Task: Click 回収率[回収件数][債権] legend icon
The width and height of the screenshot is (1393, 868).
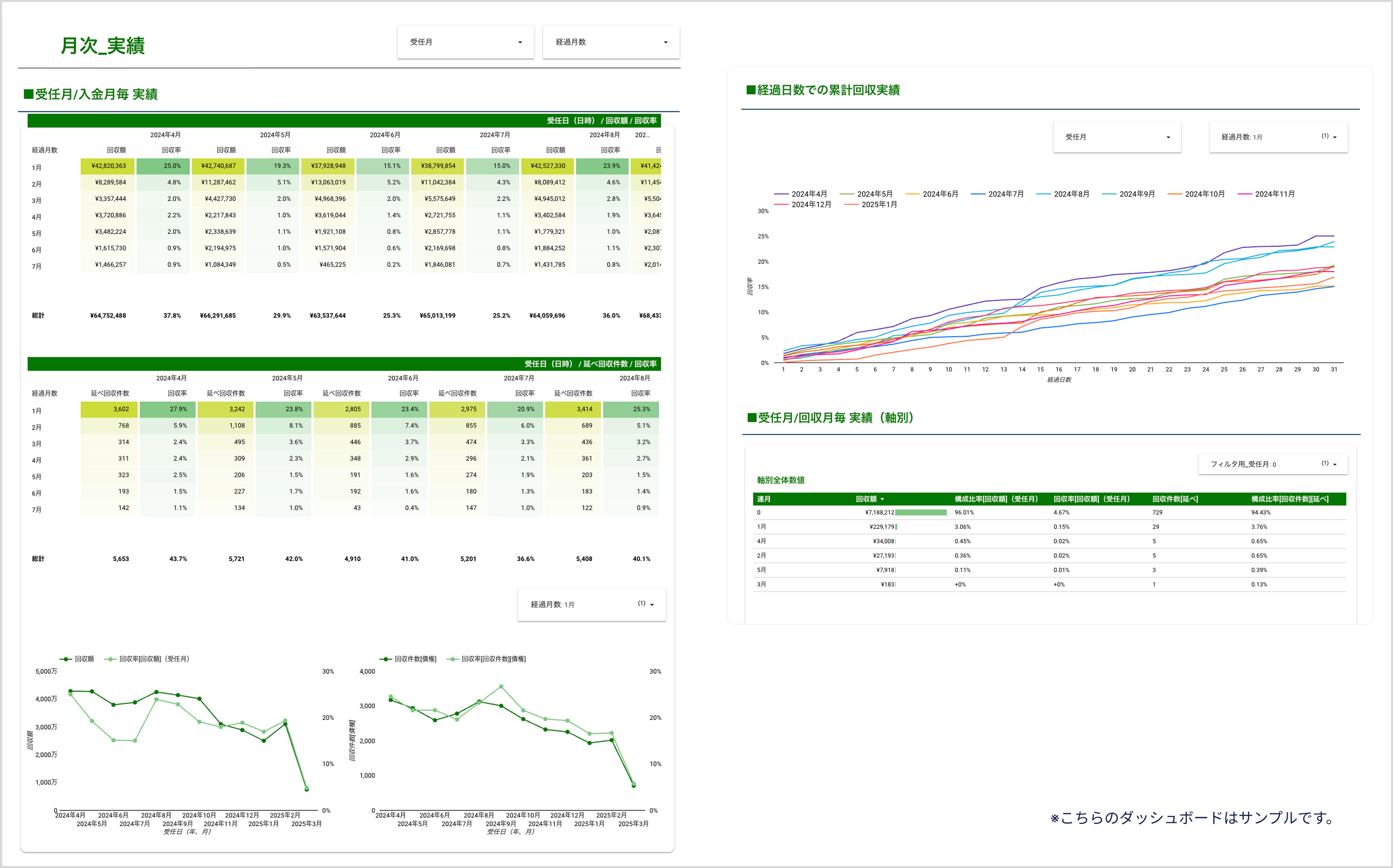Action: coord(453,659)
